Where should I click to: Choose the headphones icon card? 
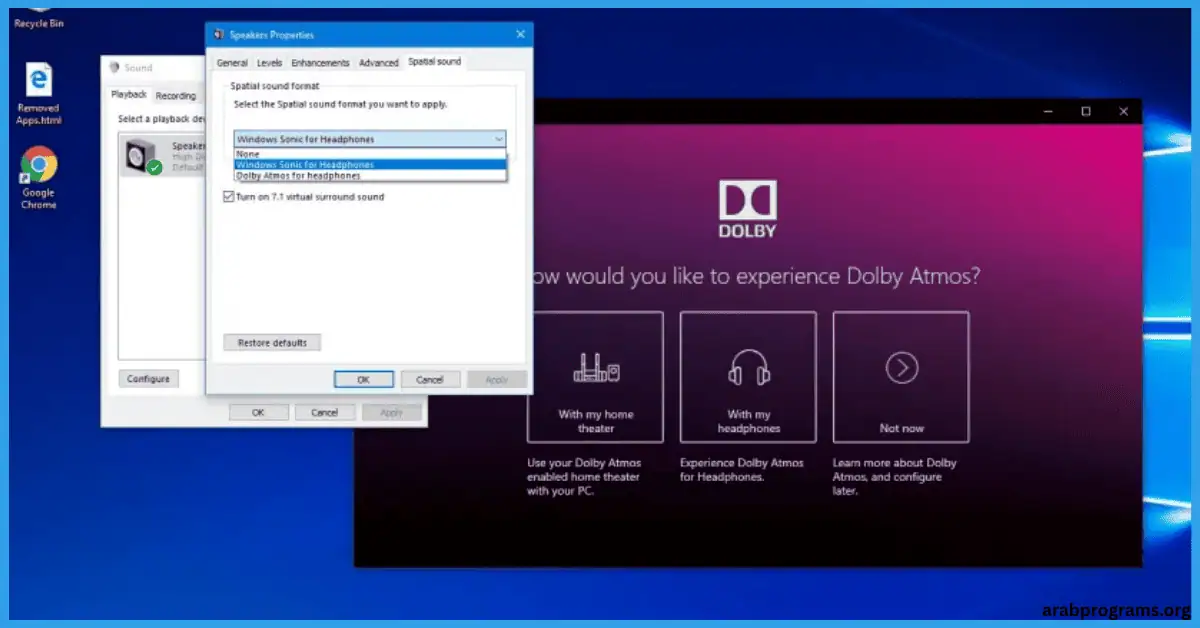coord(748,377)
